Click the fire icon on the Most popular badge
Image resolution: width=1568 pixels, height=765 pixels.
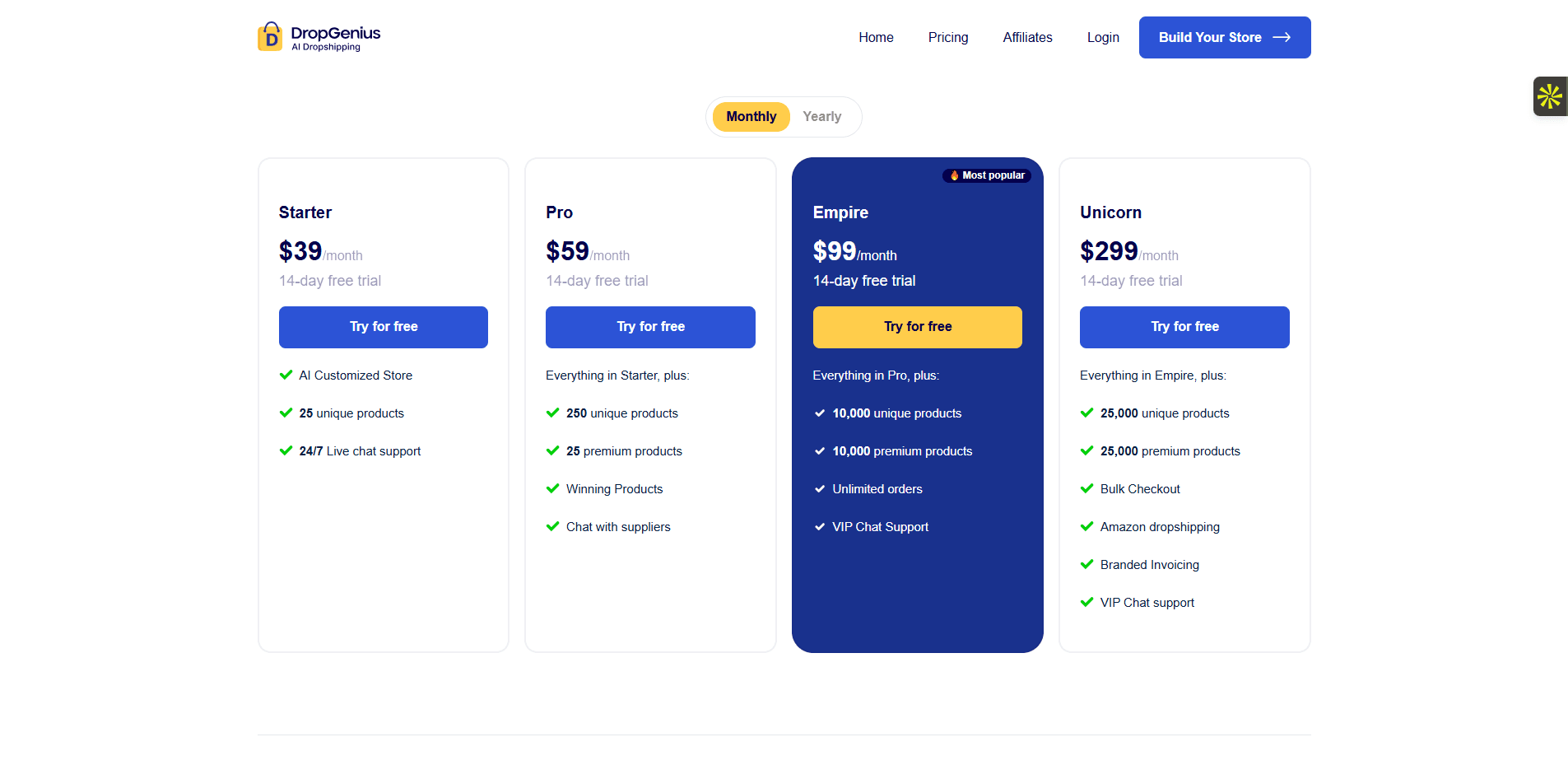pyautogui.click(x=953, y=175)
